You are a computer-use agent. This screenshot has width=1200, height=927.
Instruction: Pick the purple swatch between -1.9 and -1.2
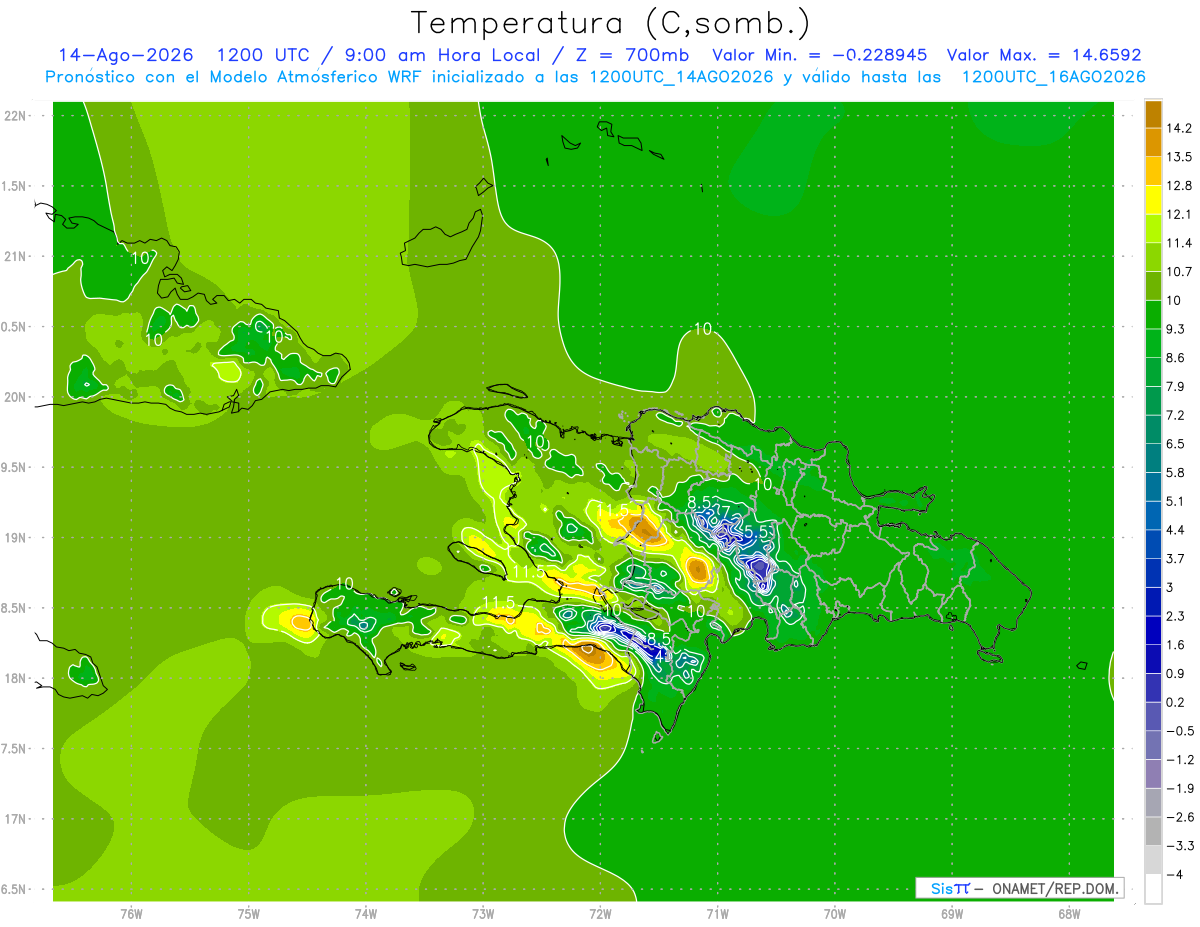click(x=1153, y=774)
